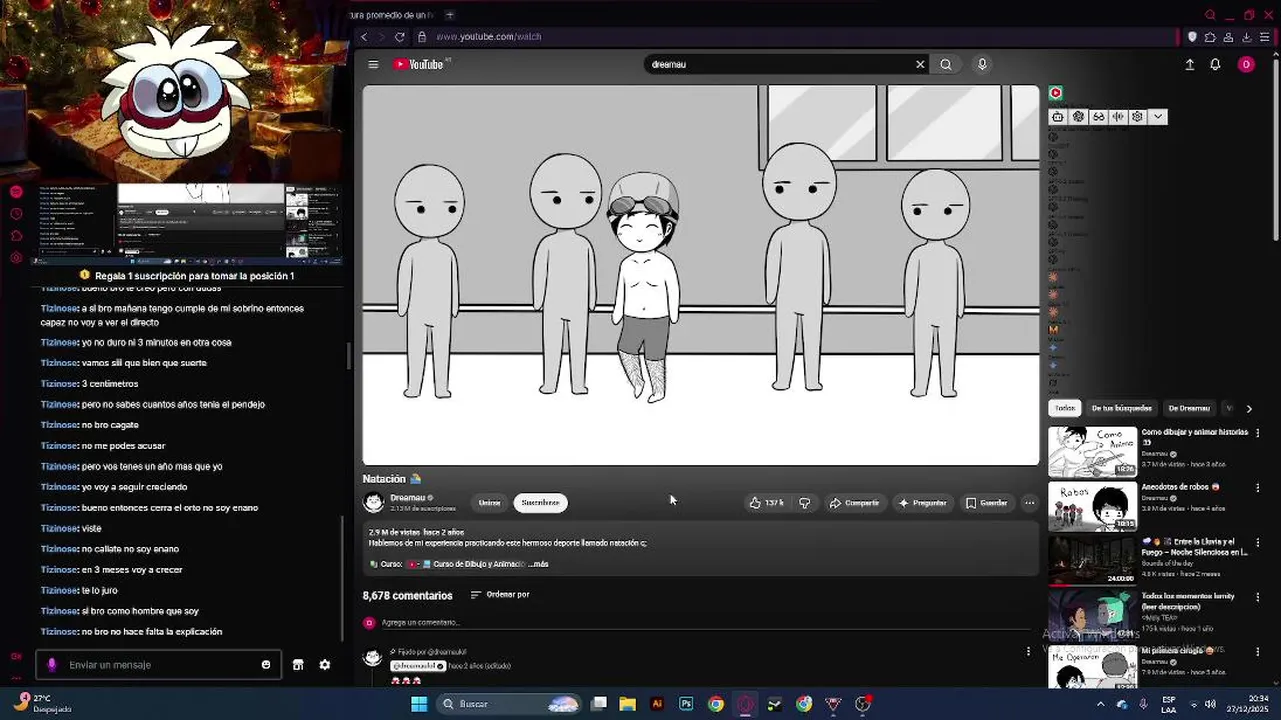The height and width of the screenshot is (720, 1281).
Task: Submit search with the magnifier button
Action: point(946,64)
